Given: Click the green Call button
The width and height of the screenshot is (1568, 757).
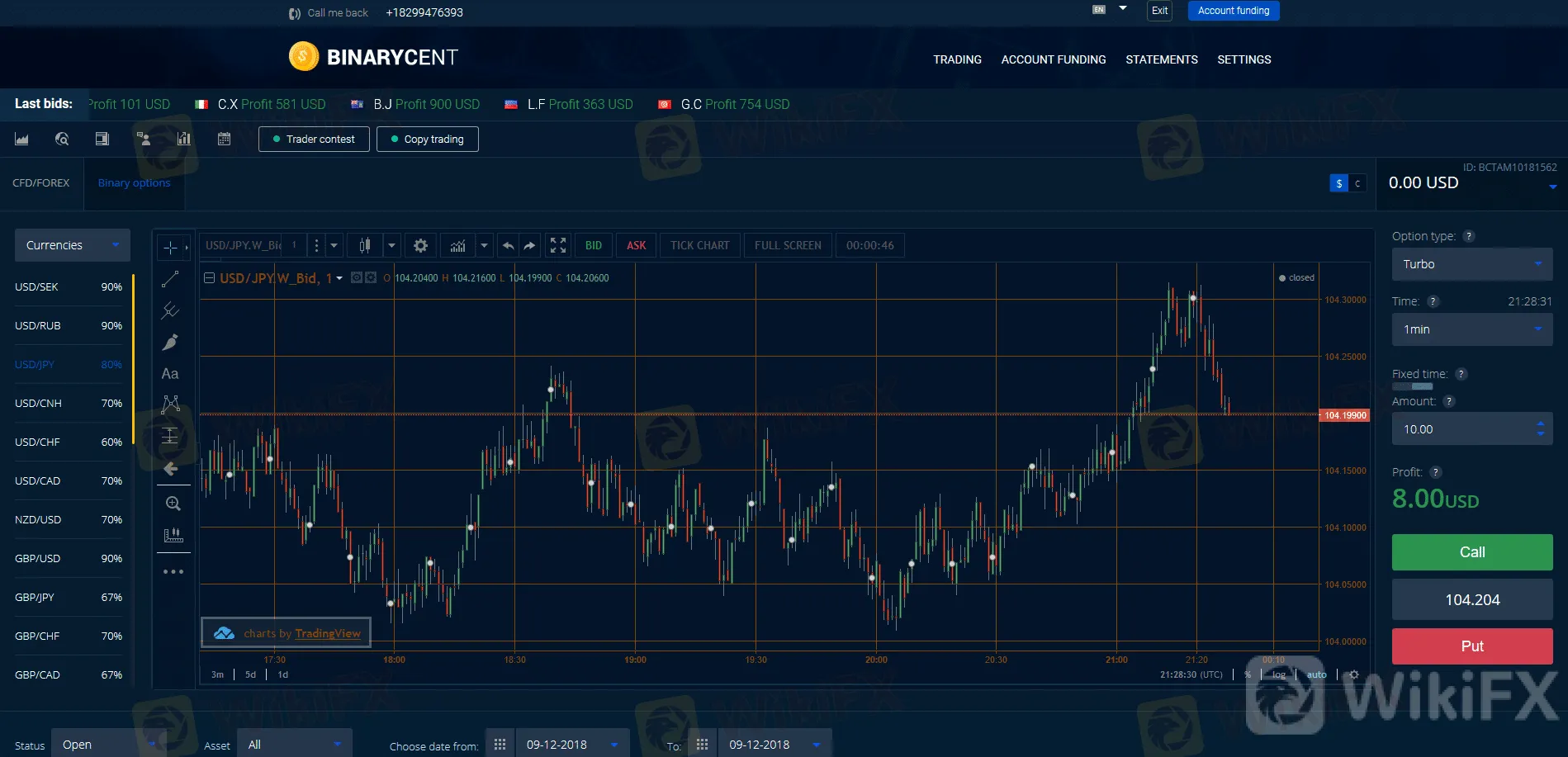Looking at the screenshot, I should click(1472, 552).
